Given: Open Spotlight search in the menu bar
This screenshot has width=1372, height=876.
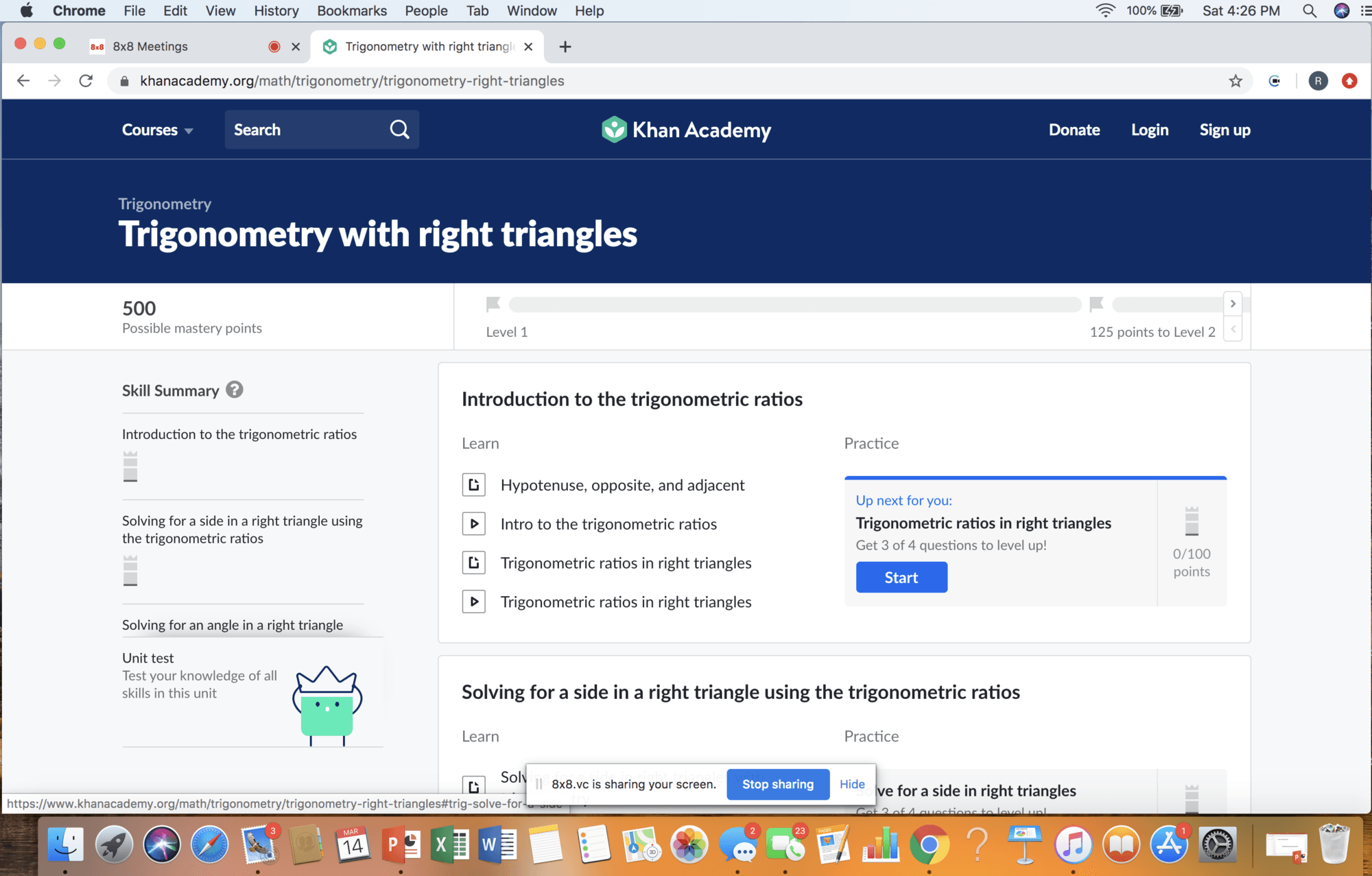Looking at the screenshot, I should pos(1310,11).
